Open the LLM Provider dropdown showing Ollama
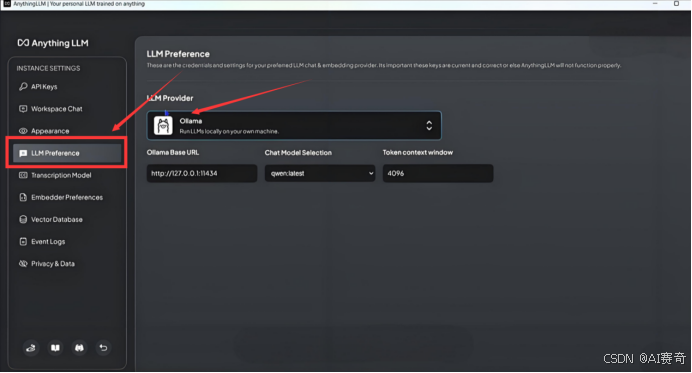 coord(294,125)
